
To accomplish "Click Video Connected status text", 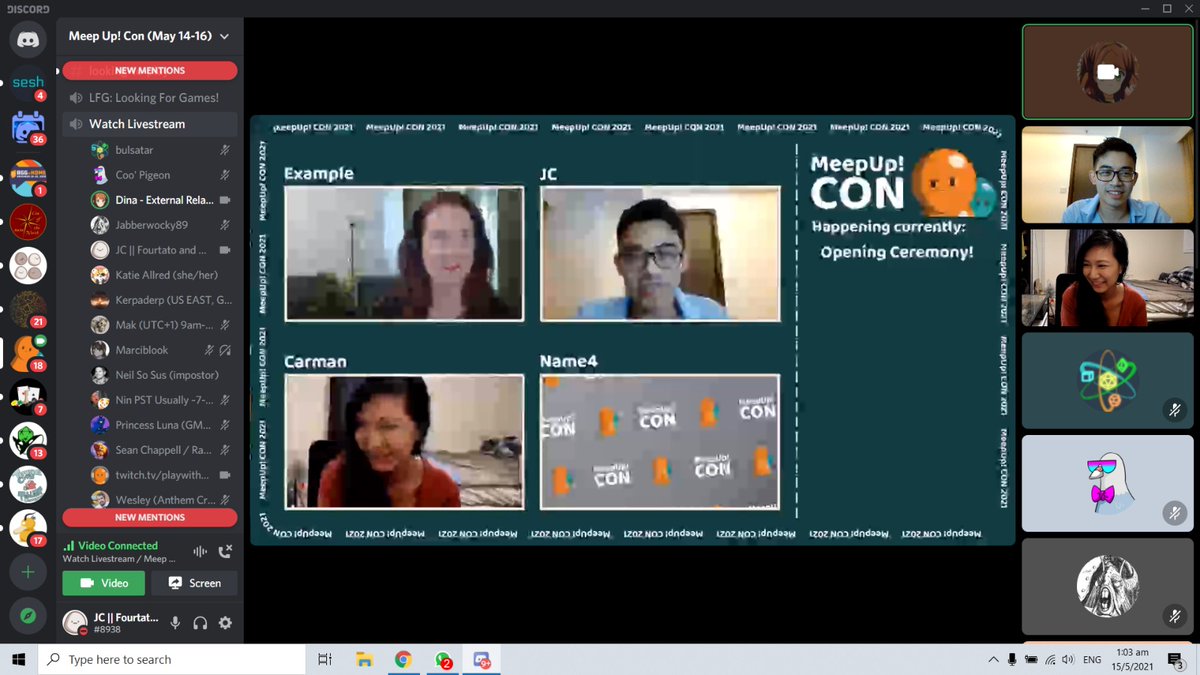I will point(116,546).
